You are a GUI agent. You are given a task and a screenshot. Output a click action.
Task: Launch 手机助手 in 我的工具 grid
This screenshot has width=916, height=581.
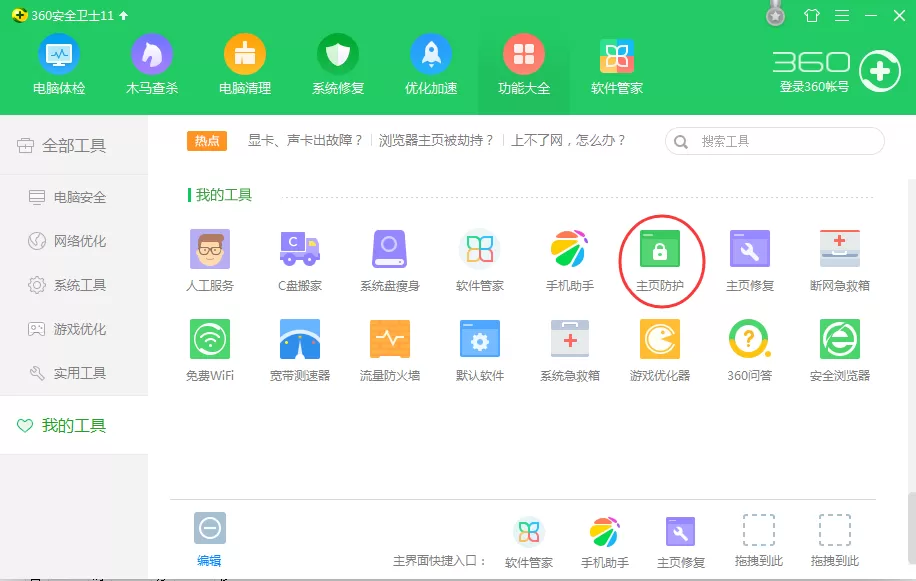click(570, 260)
